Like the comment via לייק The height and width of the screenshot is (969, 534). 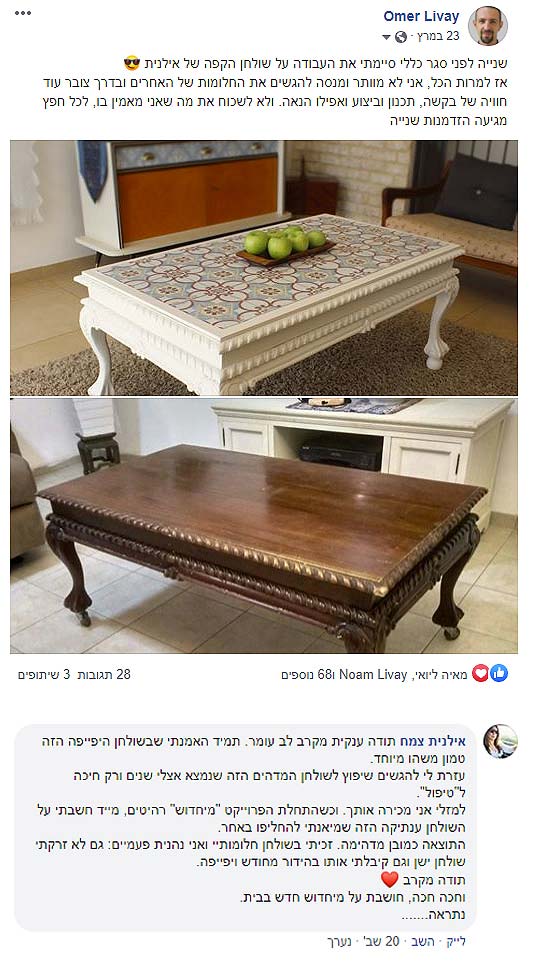point(455,941)
